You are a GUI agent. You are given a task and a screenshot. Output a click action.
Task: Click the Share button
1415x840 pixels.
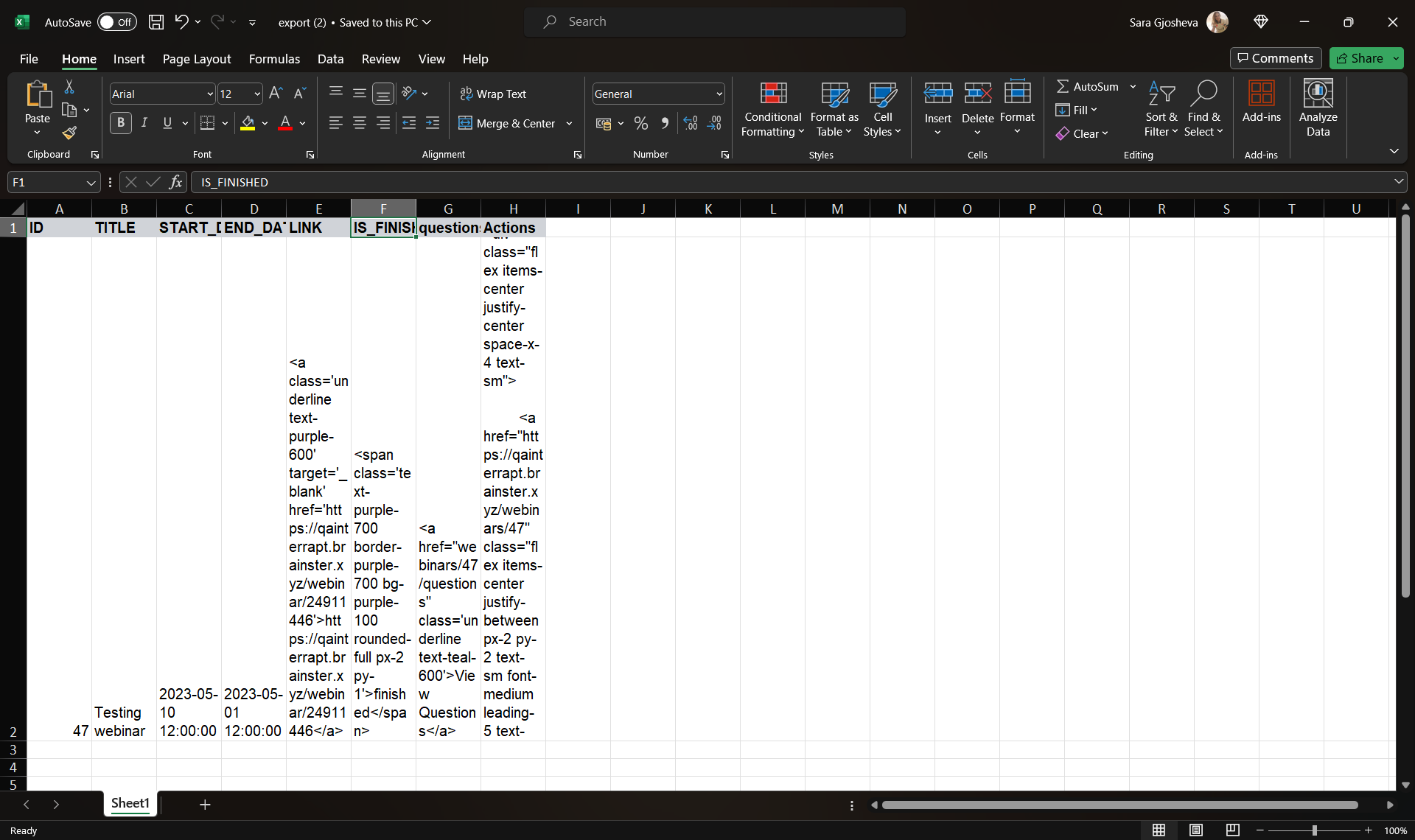(x=1360, y=58)
